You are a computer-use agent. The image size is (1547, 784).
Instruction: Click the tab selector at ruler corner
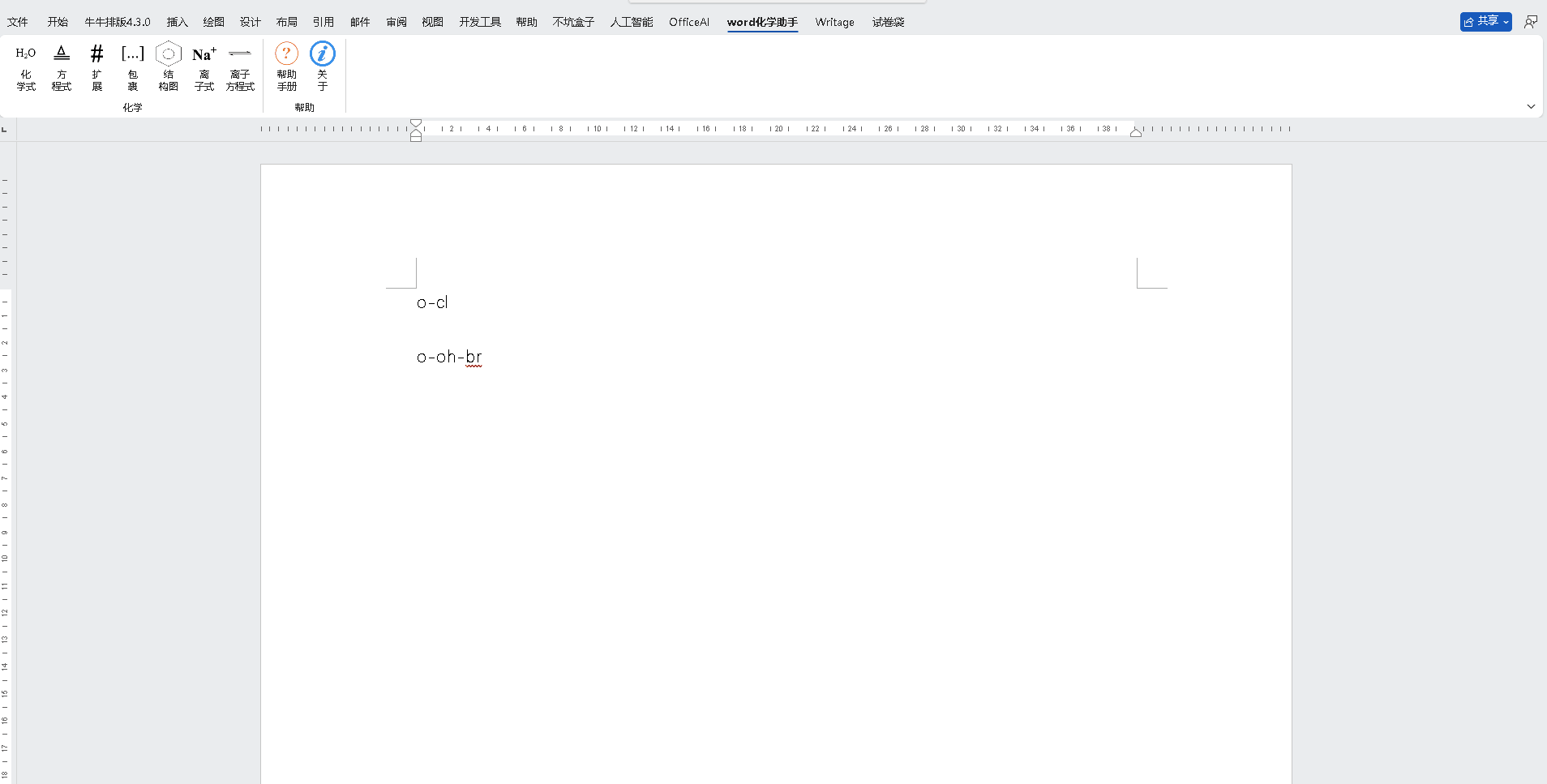point(5,130)
